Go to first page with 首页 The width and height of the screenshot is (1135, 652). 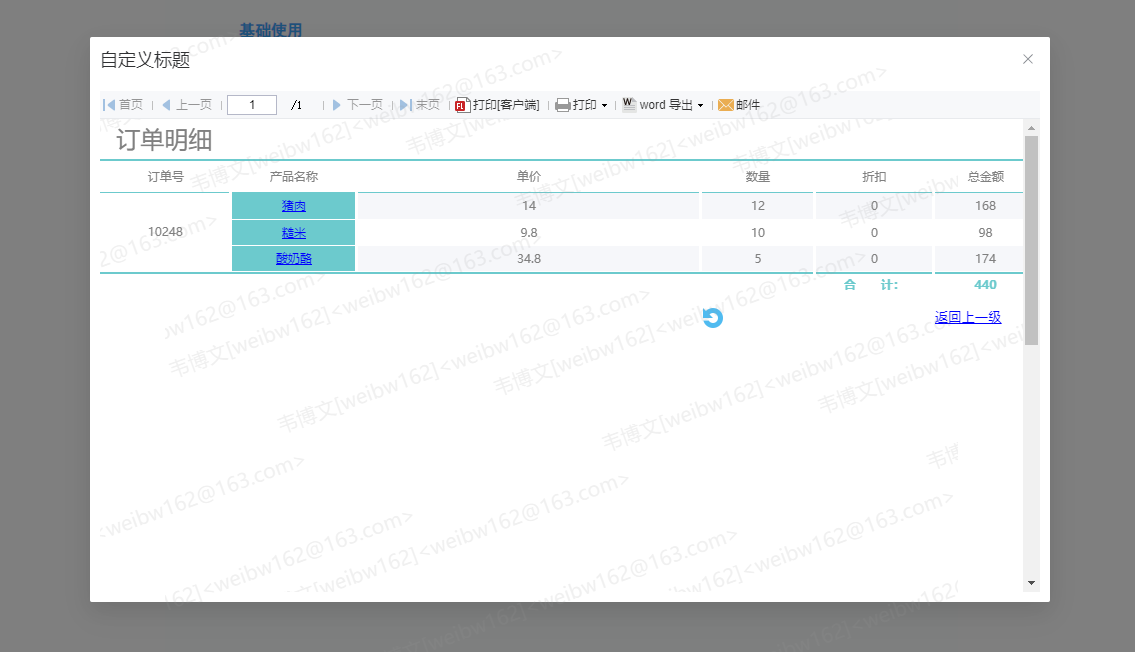click(x=123, y=105)
